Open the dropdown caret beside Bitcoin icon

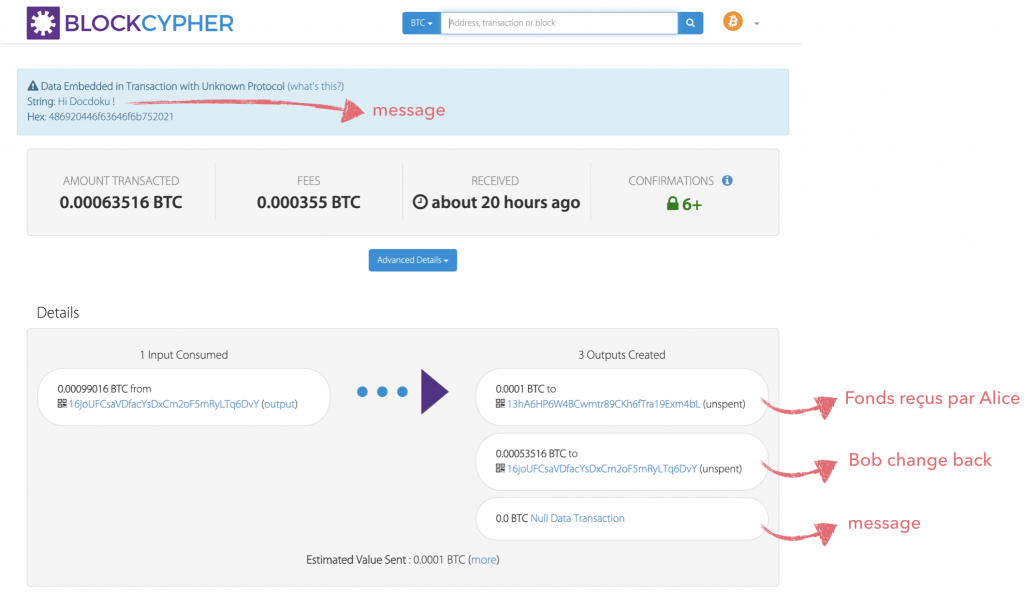point(757,24)
